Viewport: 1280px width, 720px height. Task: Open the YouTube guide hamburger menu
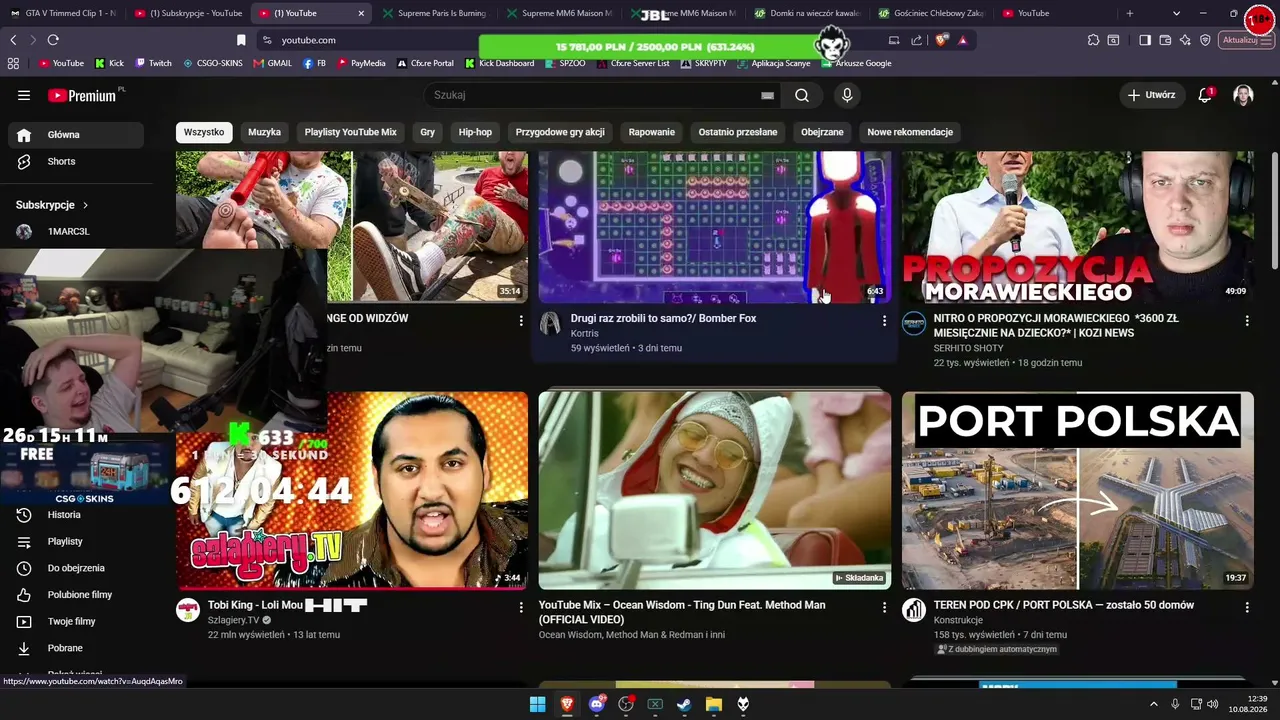click(24, 95)
